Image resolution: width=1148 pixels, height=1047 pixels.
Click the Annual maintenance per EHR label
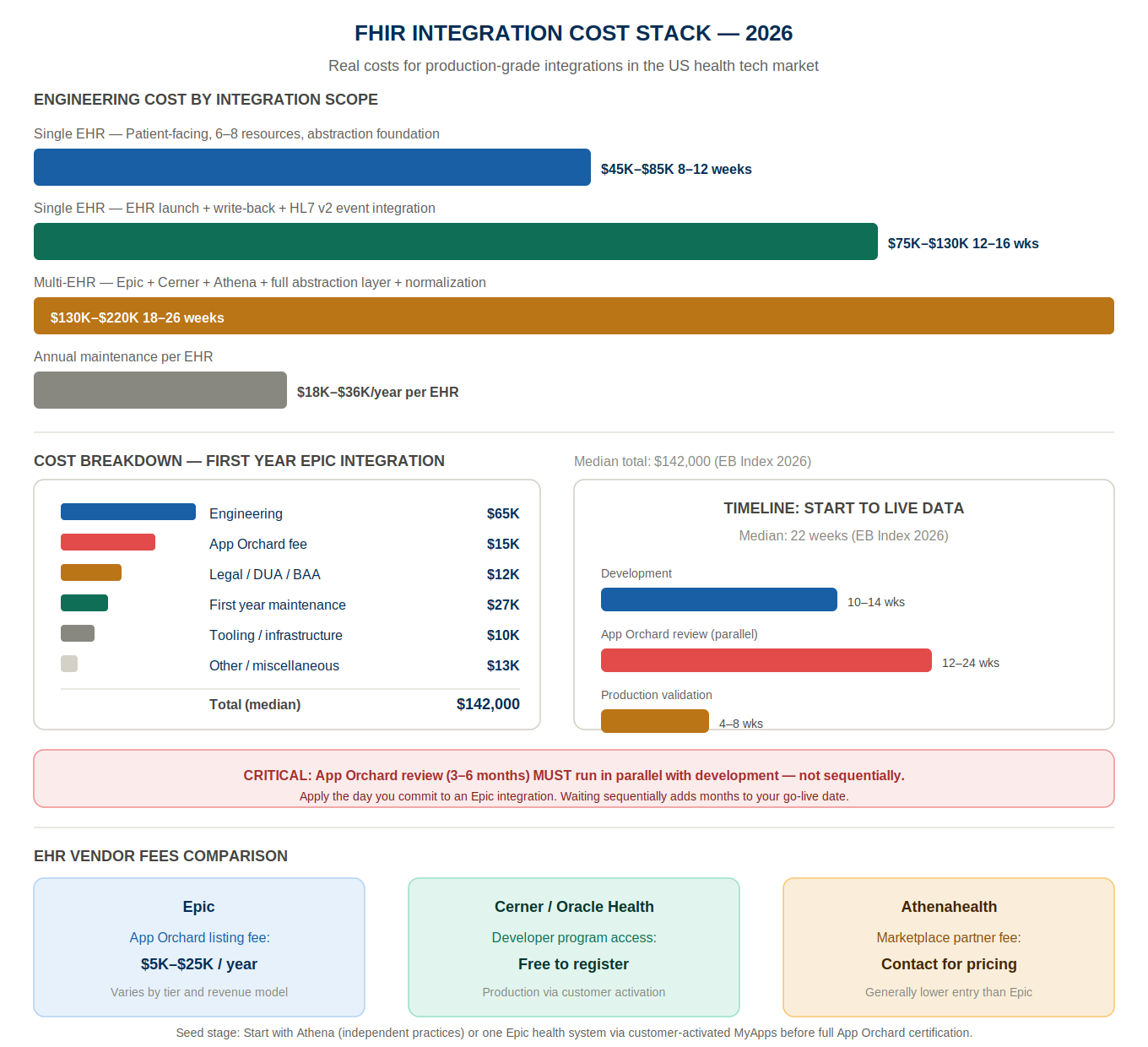pos(123,356)
